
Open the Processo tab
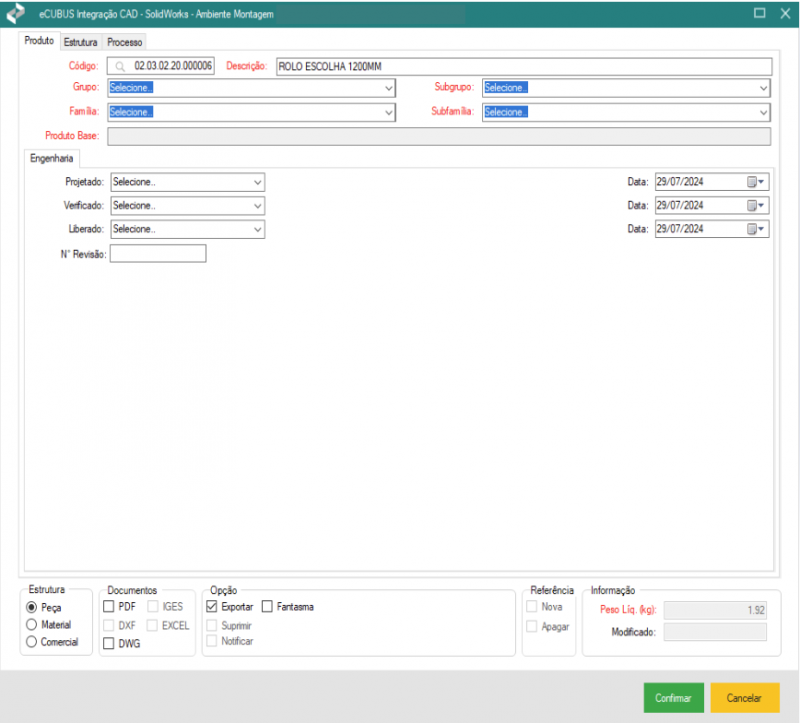pos(124,42)
